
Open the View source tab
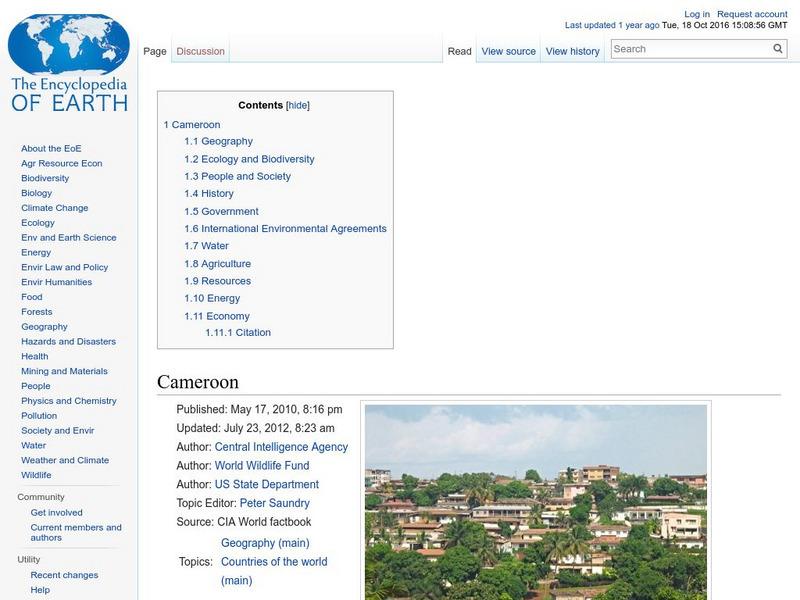pyautogui.click(x=509, y=51)
